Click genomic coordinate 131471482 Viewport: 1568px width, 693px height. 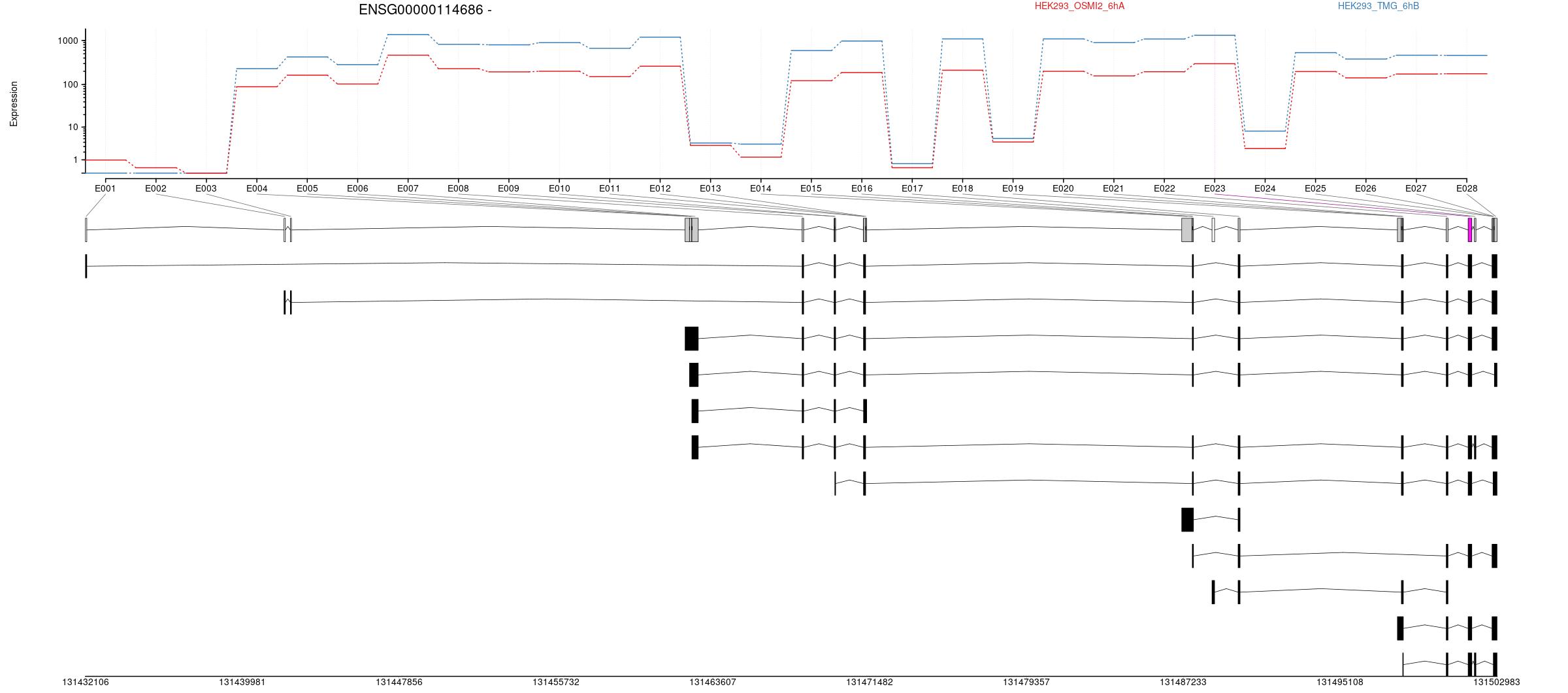tap(870, 682)
